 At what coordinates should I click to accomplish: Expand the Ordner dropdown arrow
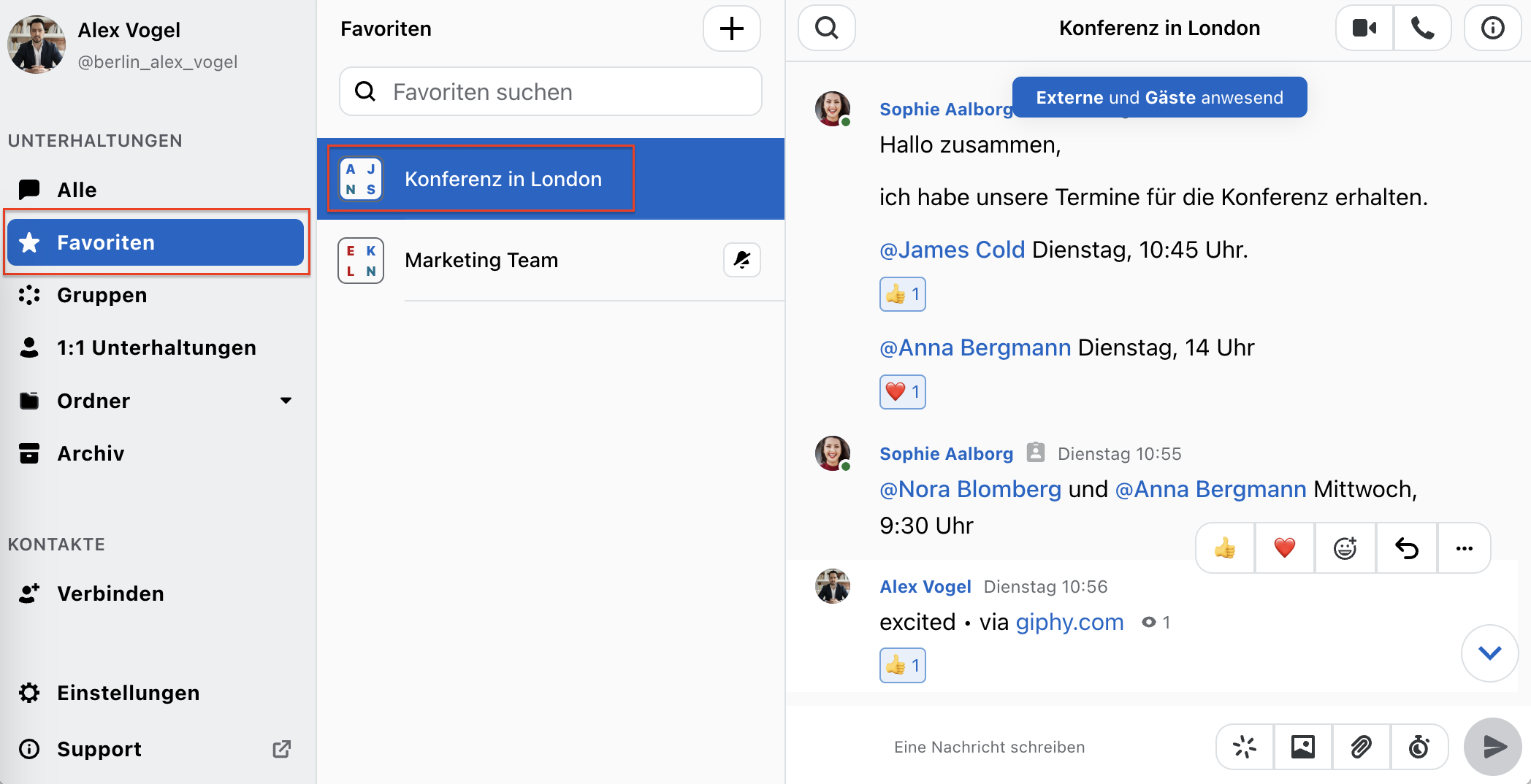pos(286,400)
